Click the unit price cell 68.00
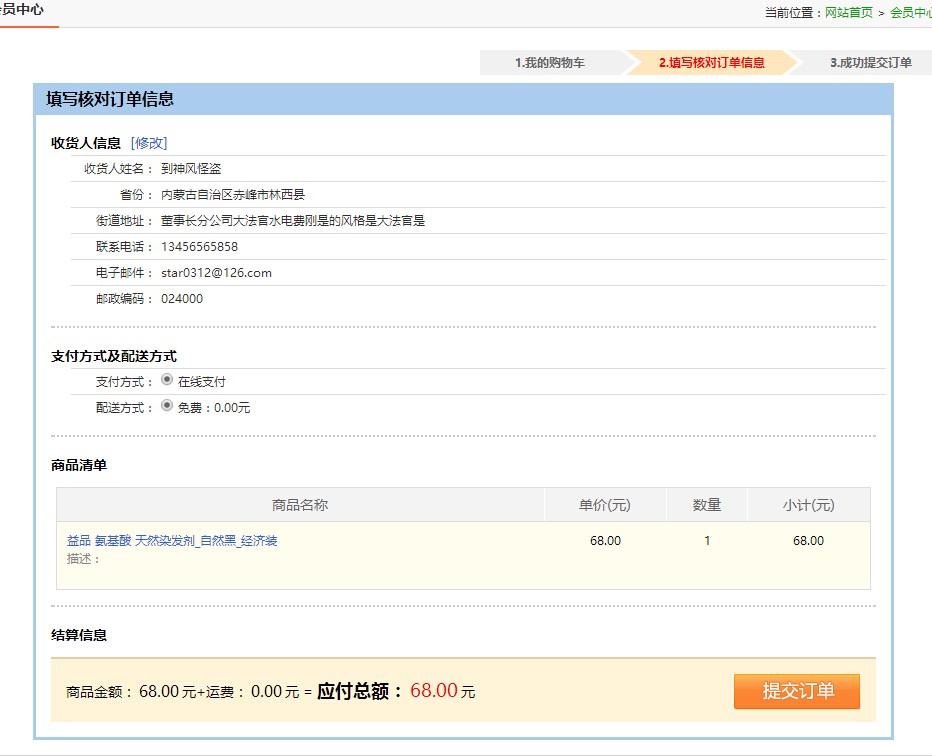The width and height of the screenshot is (932, 756). 605,541
